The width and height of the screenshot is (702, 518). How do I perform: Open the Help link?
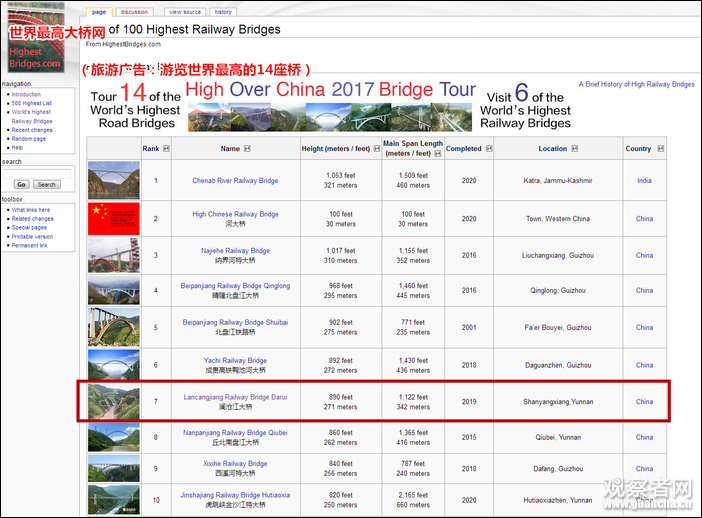click(x=17, y=147)
